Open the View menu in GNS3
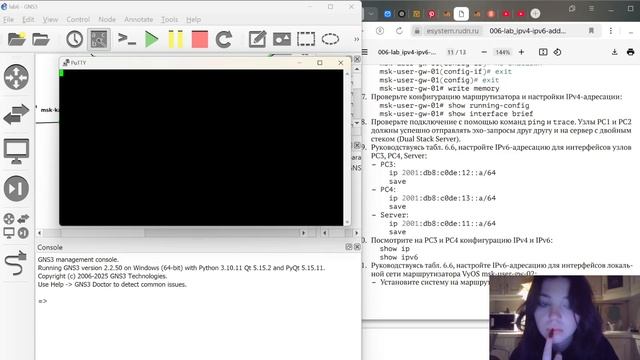Viewport: 640px width, 360px height. pos(50,20)
